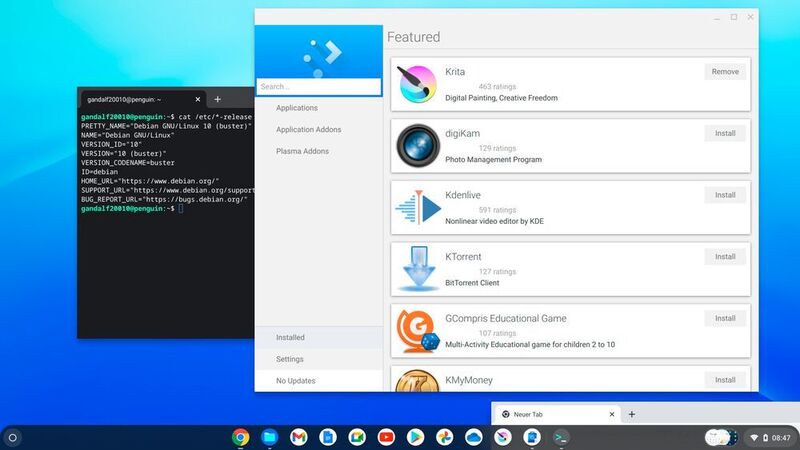The height and width of the screenshot is (450, 800).
Task: Maximize the Discover window
Action: tap(734, 17)
